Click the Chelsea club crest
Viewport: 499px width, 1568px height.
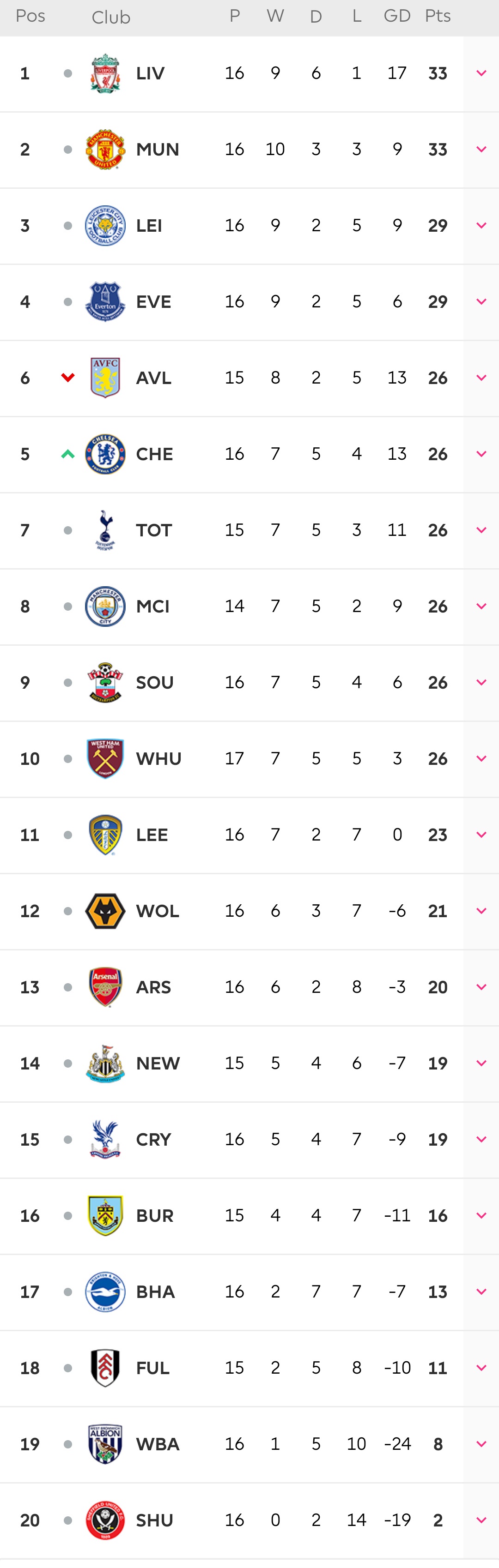coord(105,454)
